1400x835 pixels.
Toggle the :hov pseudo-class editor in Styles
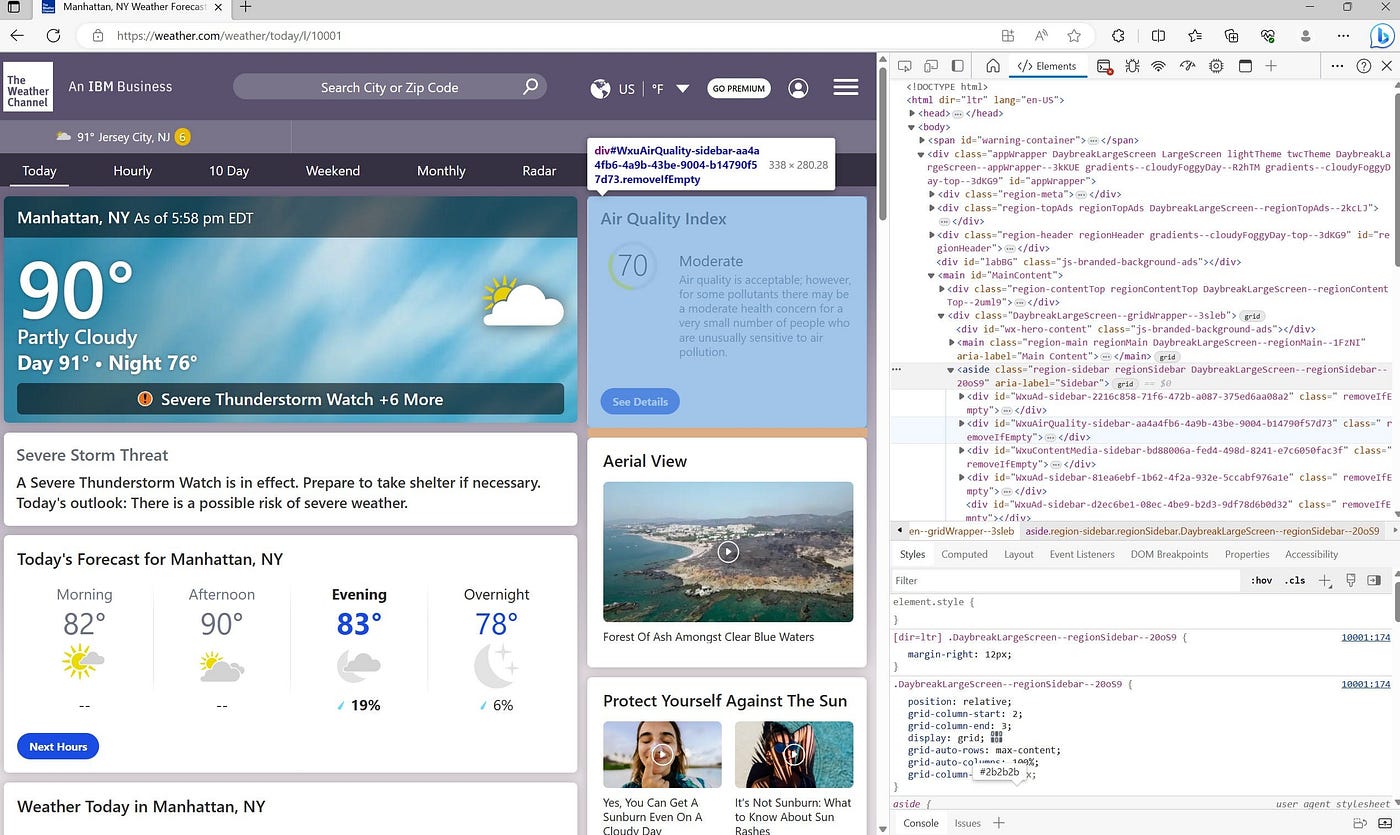click(1261, 580)
